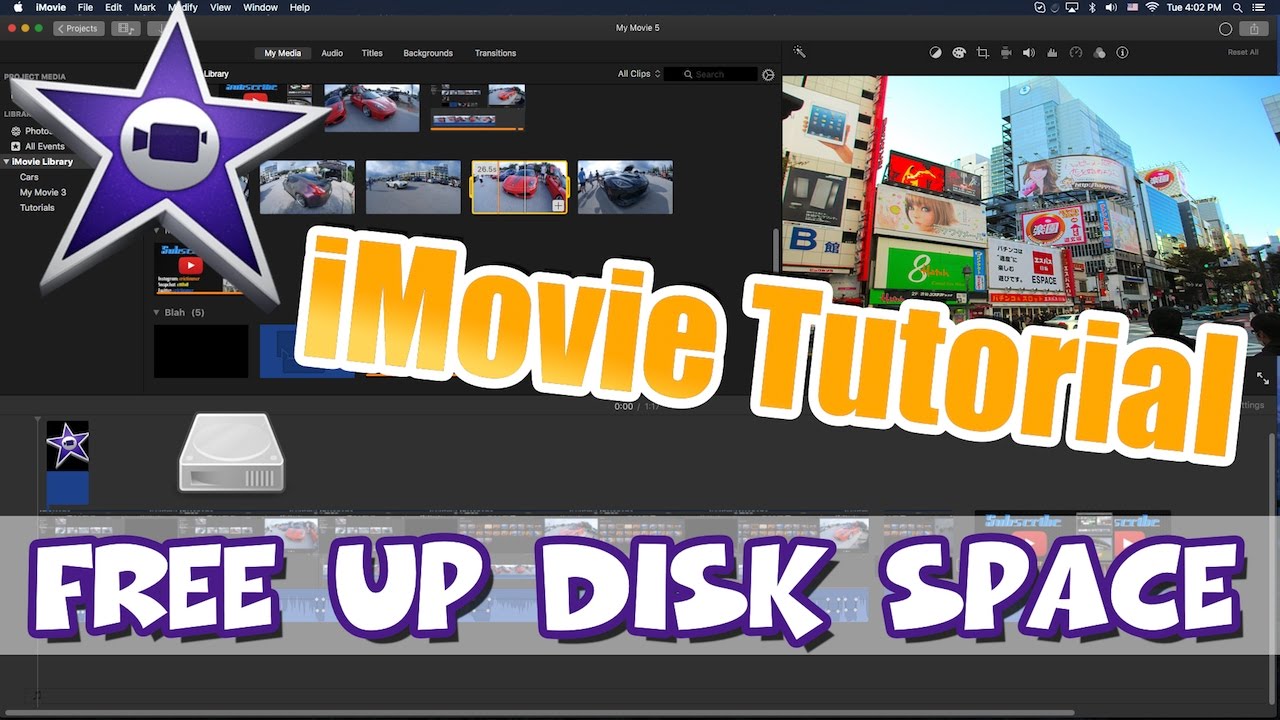Add selected clip with plus button
The width and height of the screenshot is (1280, 720).
(x=558, y=205)
